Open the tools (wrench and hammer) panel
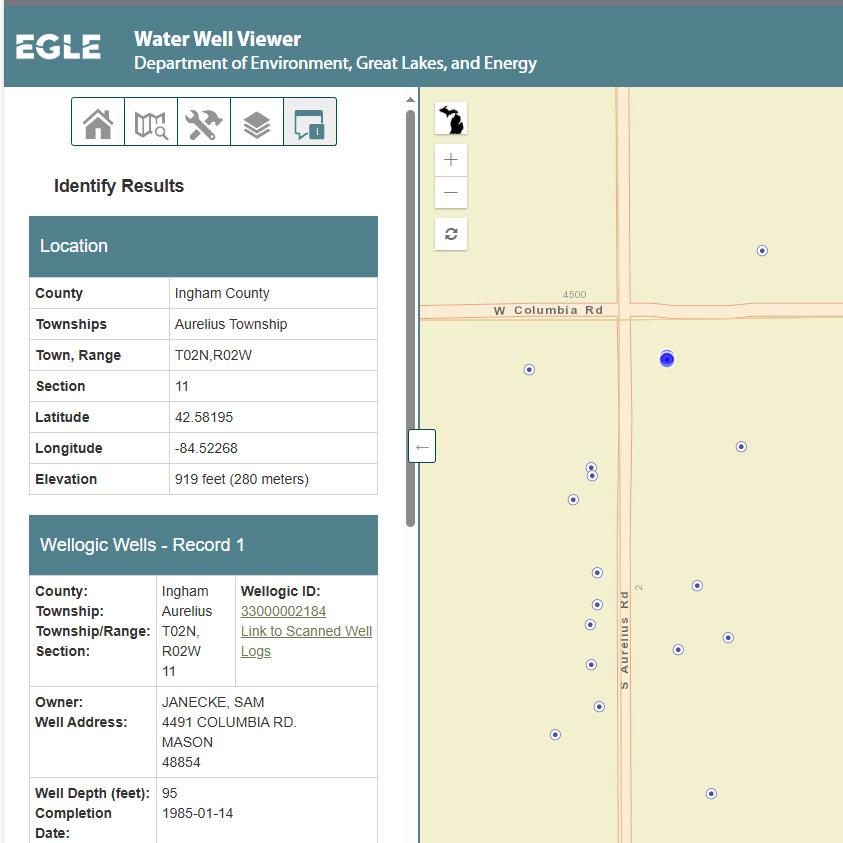The height and width of the screenshot is (843, 843). point(204,123)
